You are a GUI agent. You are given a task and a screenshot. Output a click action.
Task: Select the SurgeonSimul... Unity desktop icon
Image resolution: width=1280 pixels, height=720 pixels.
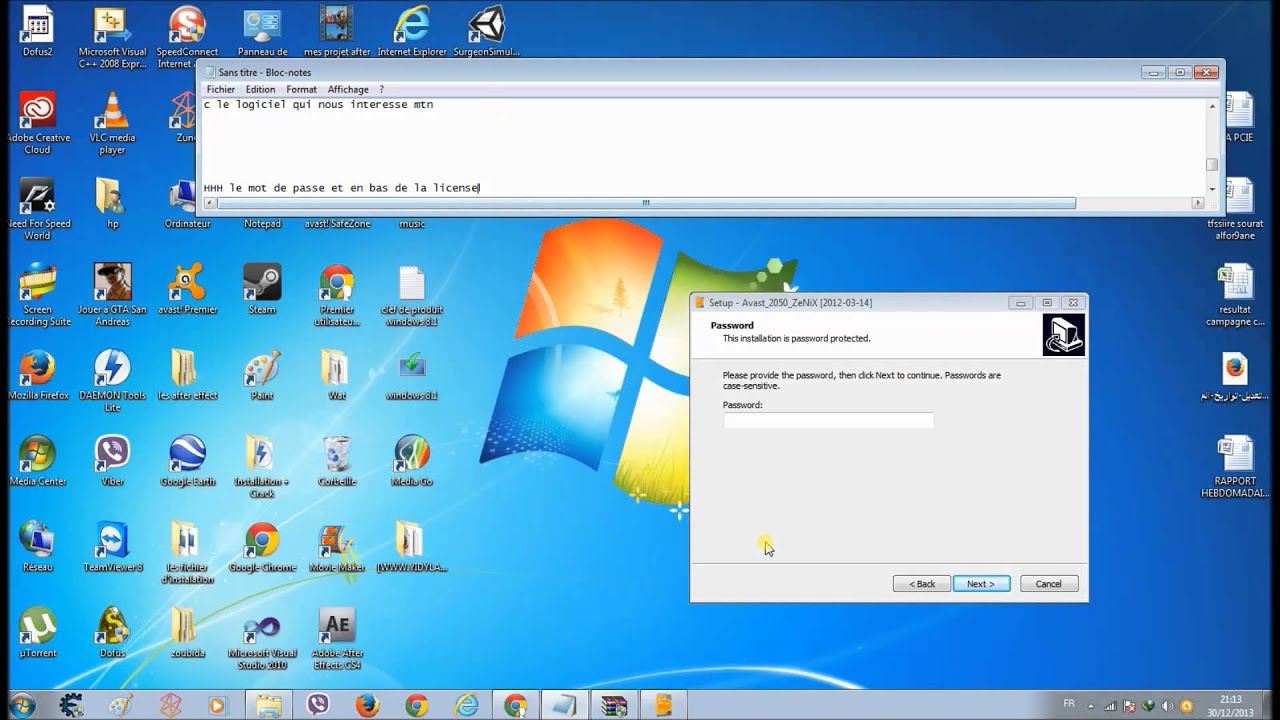(x=487, y=31)
